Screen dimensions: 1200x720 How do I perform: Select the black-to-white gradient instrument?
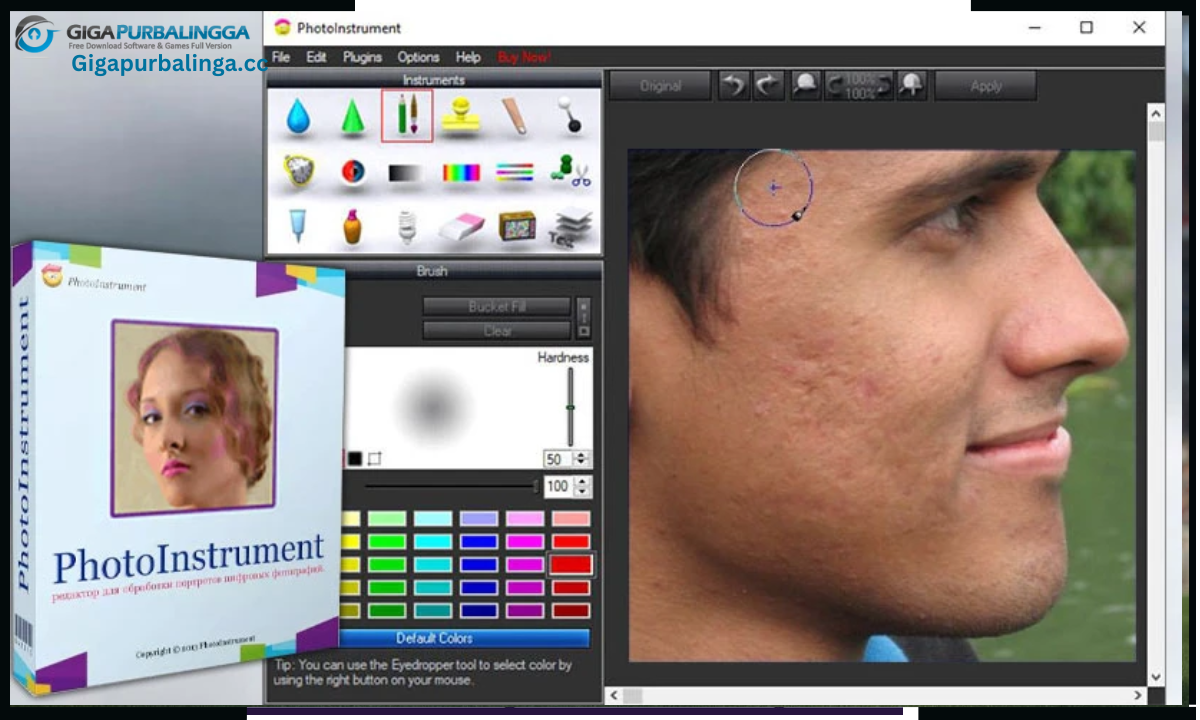406,173
